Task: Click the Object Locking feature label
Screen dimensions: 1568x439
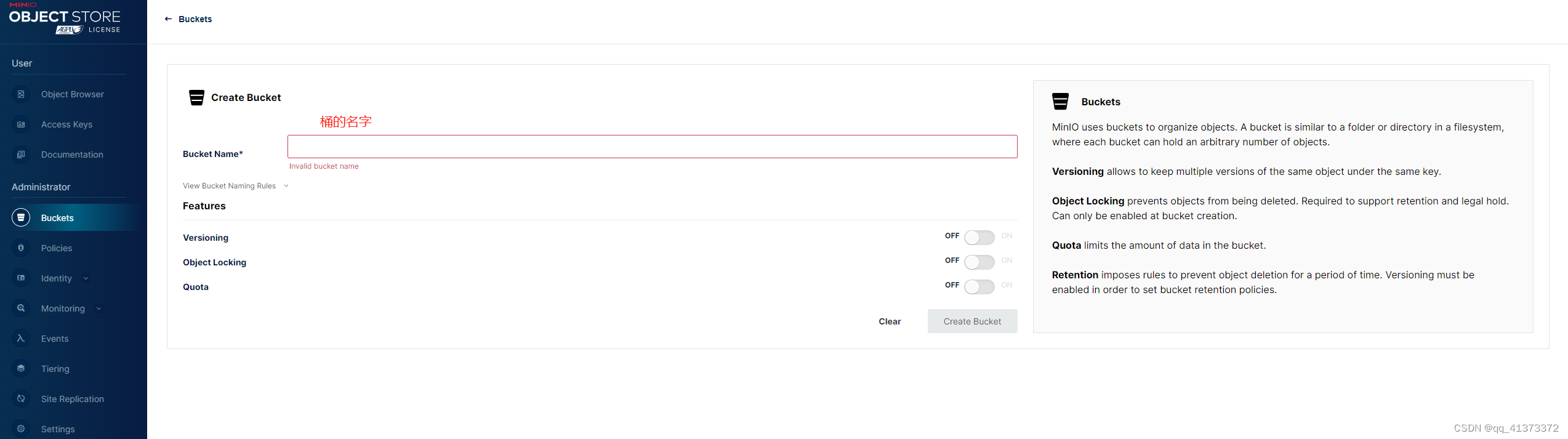Action: coord(214,262)
